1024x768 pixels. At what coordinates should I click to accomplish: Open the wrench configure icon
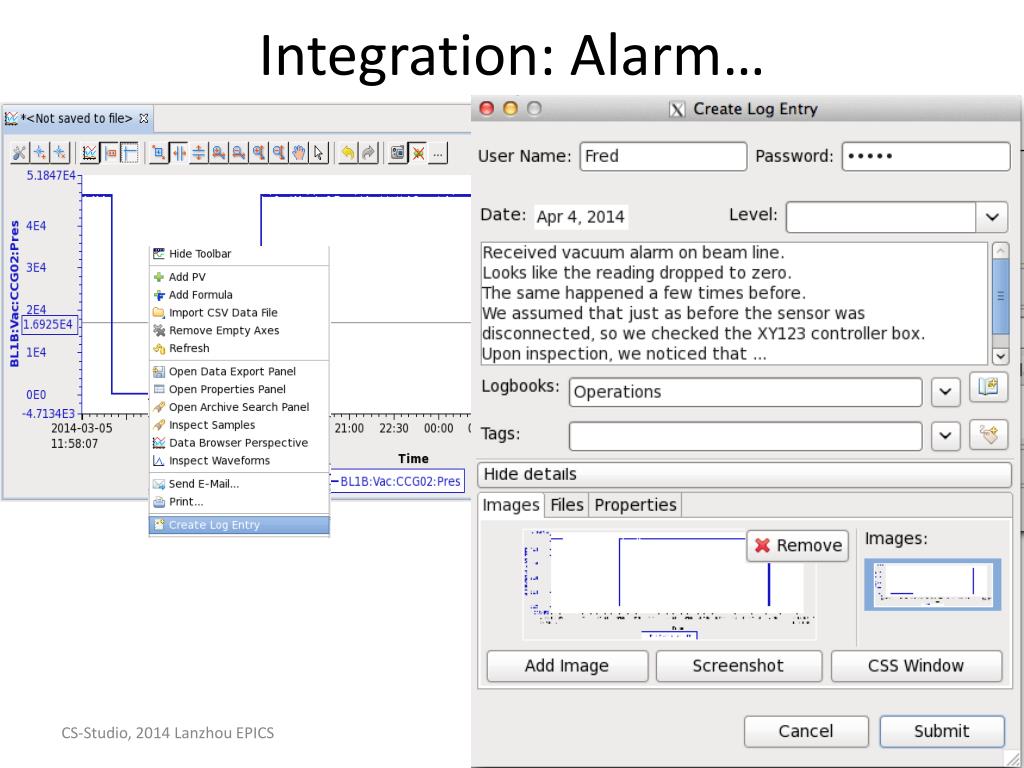pyautogui.click(x=20, y=153)
